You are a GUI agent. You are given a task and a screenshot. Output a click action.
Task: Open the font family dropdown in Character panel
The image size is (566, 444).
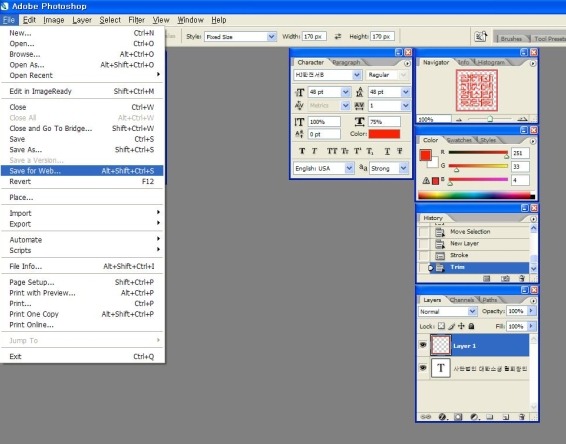[357, 75]
